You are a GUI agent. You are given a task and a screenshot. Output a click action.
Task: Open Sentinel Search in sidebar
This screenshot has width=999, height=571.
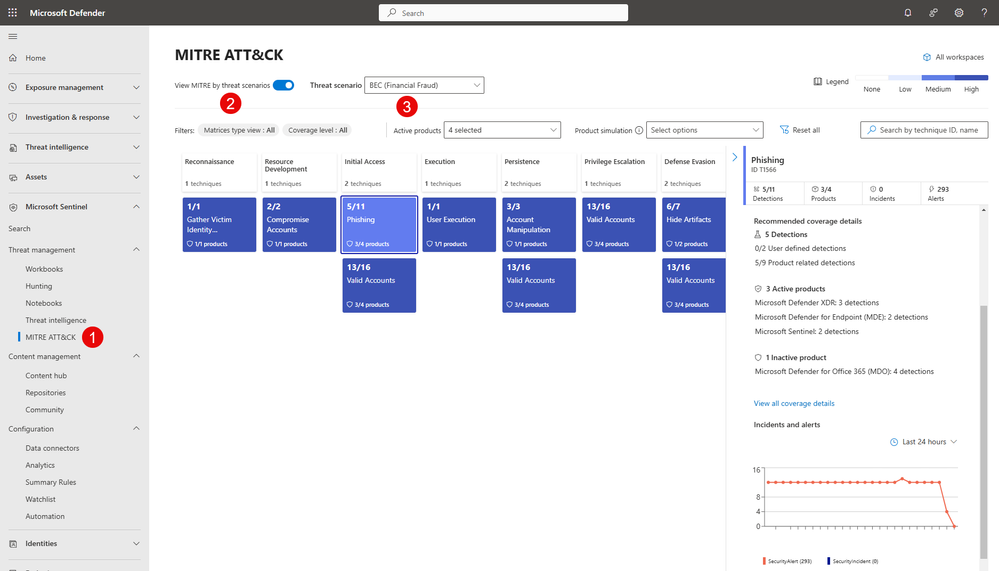[19, 229]
